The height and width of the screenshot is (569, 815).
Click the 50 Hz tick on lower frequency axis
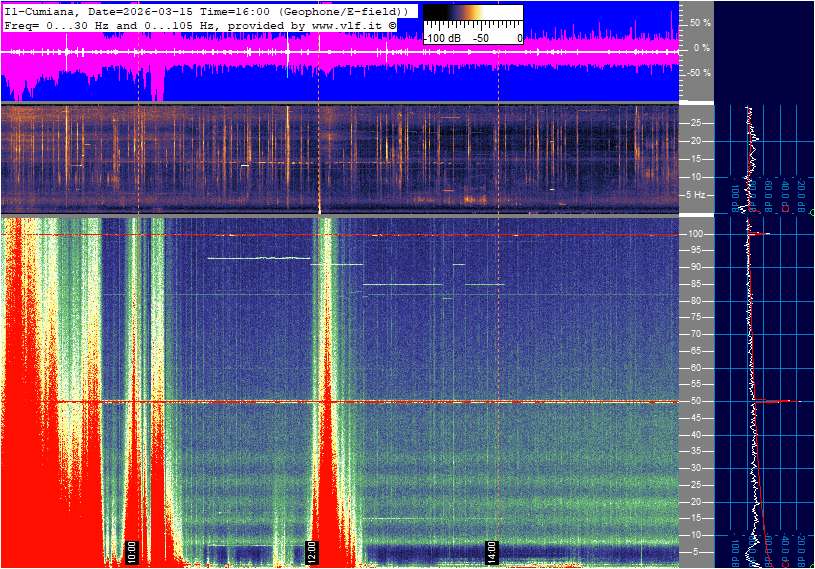(x=696, y=401)
